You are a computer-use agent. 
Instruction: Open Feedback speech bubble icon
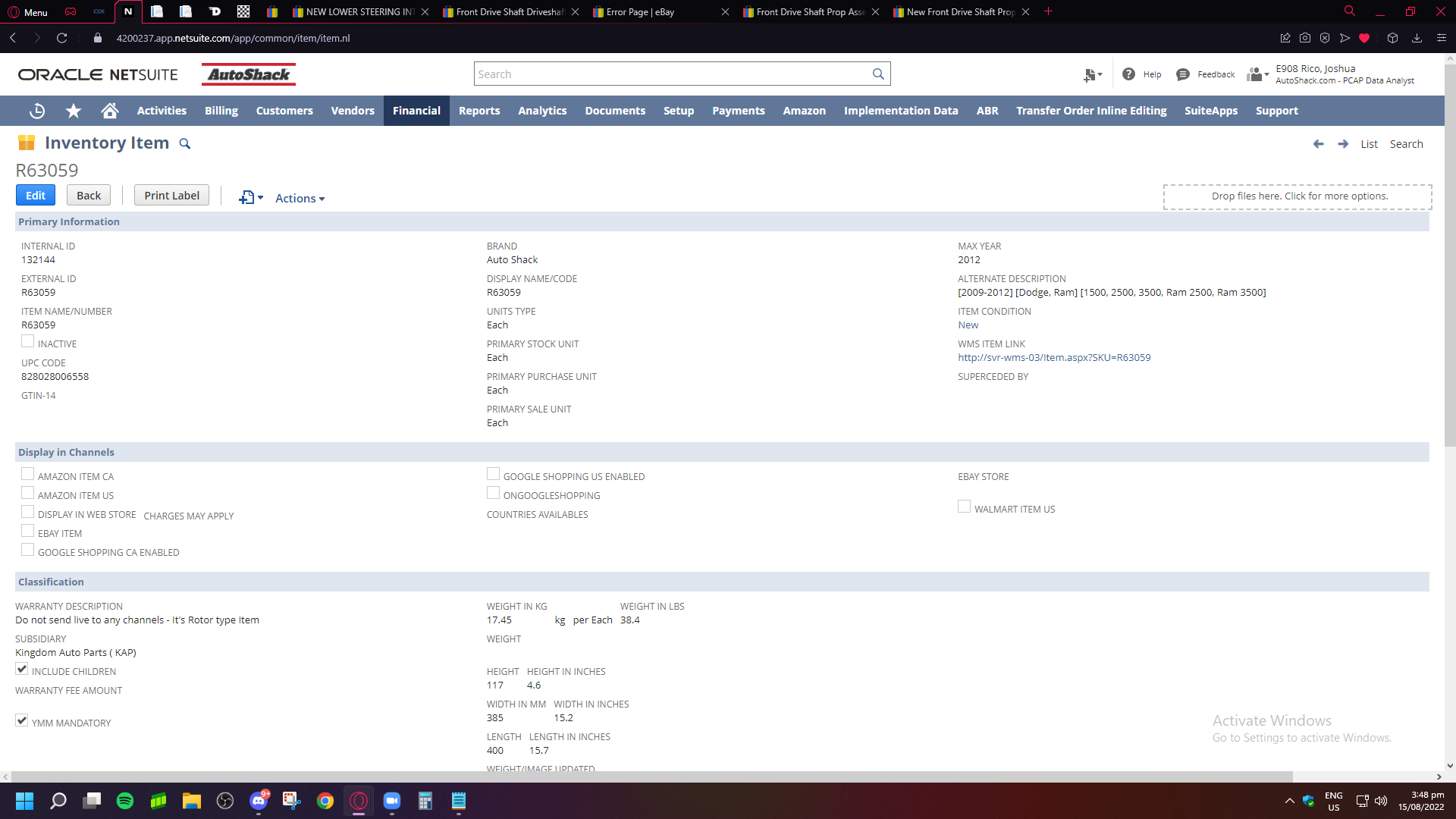click(x=1183, y=74)
